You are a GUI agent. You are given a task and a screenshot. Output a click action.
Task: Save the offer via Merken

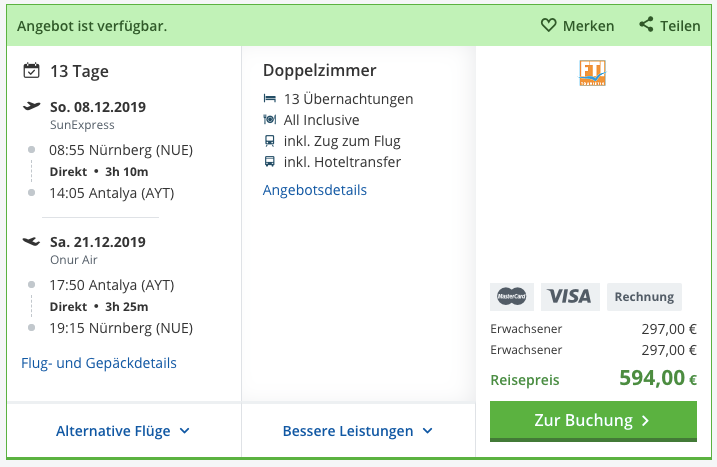point(578,26)
